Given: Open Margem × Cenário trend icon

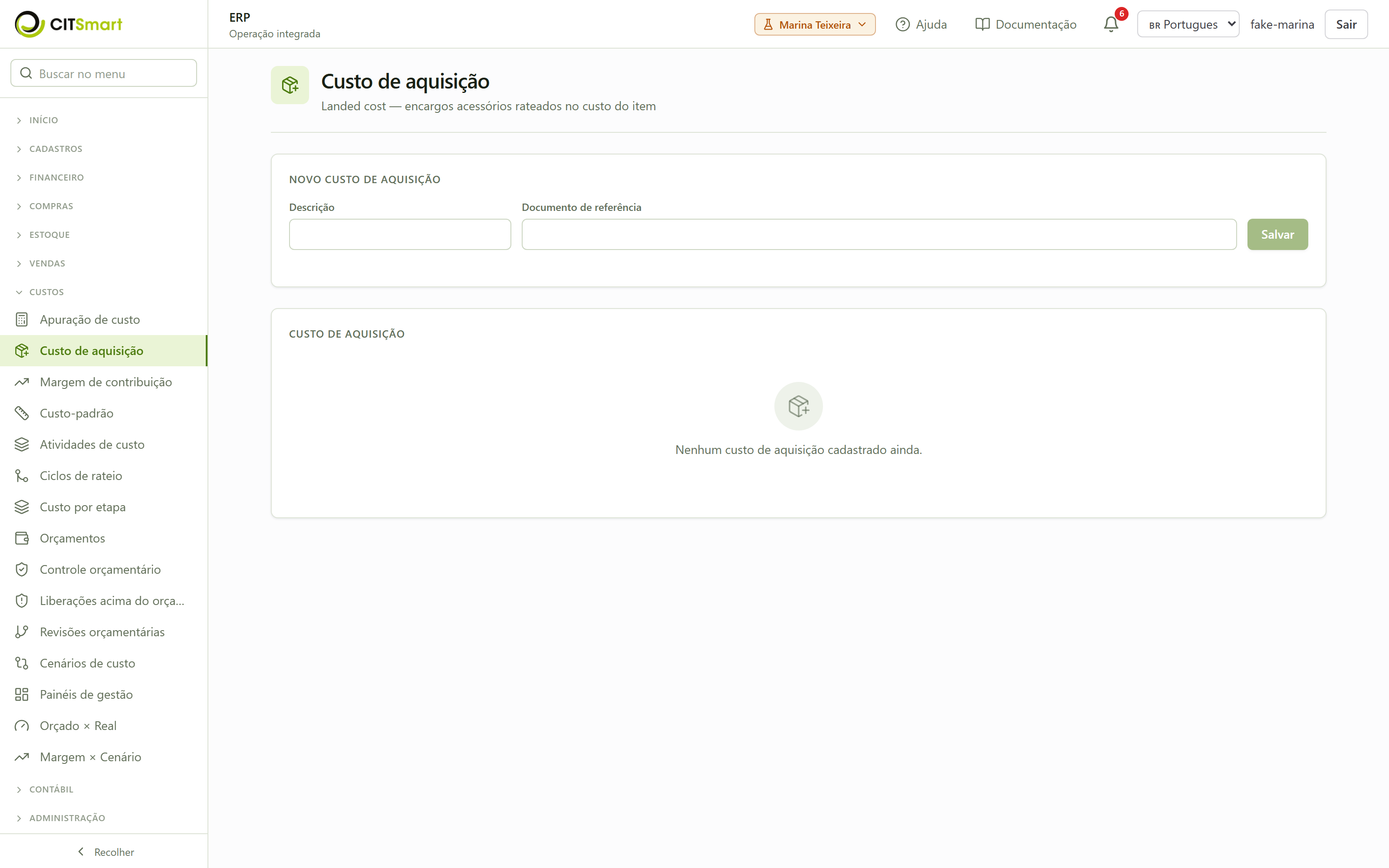Looking at the screenshot, I should 22,756.
